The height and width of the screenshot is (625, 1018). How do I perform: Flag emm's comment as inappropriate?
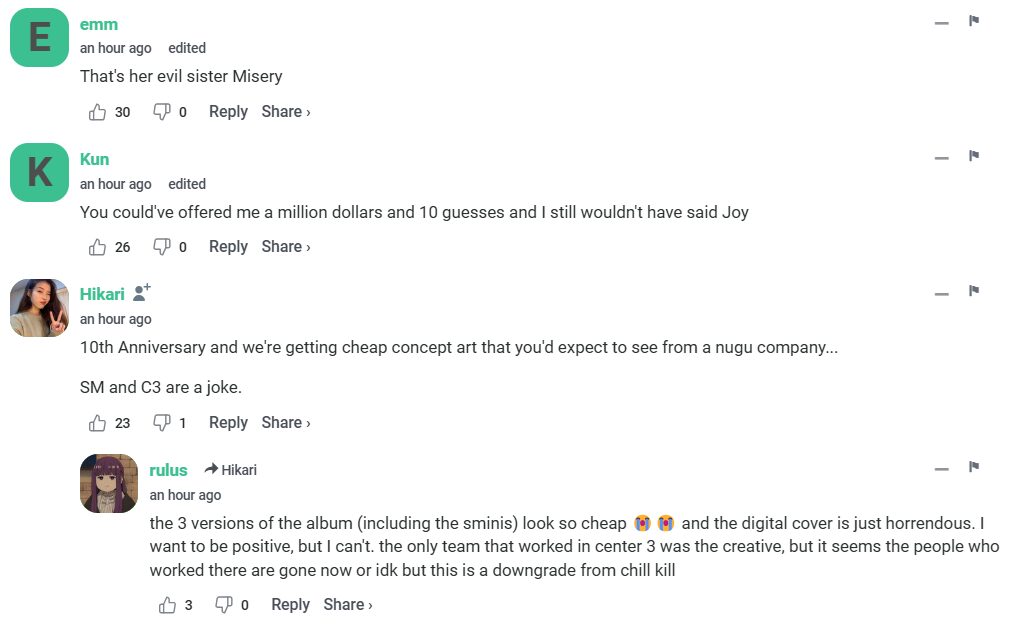coord(973,21)
